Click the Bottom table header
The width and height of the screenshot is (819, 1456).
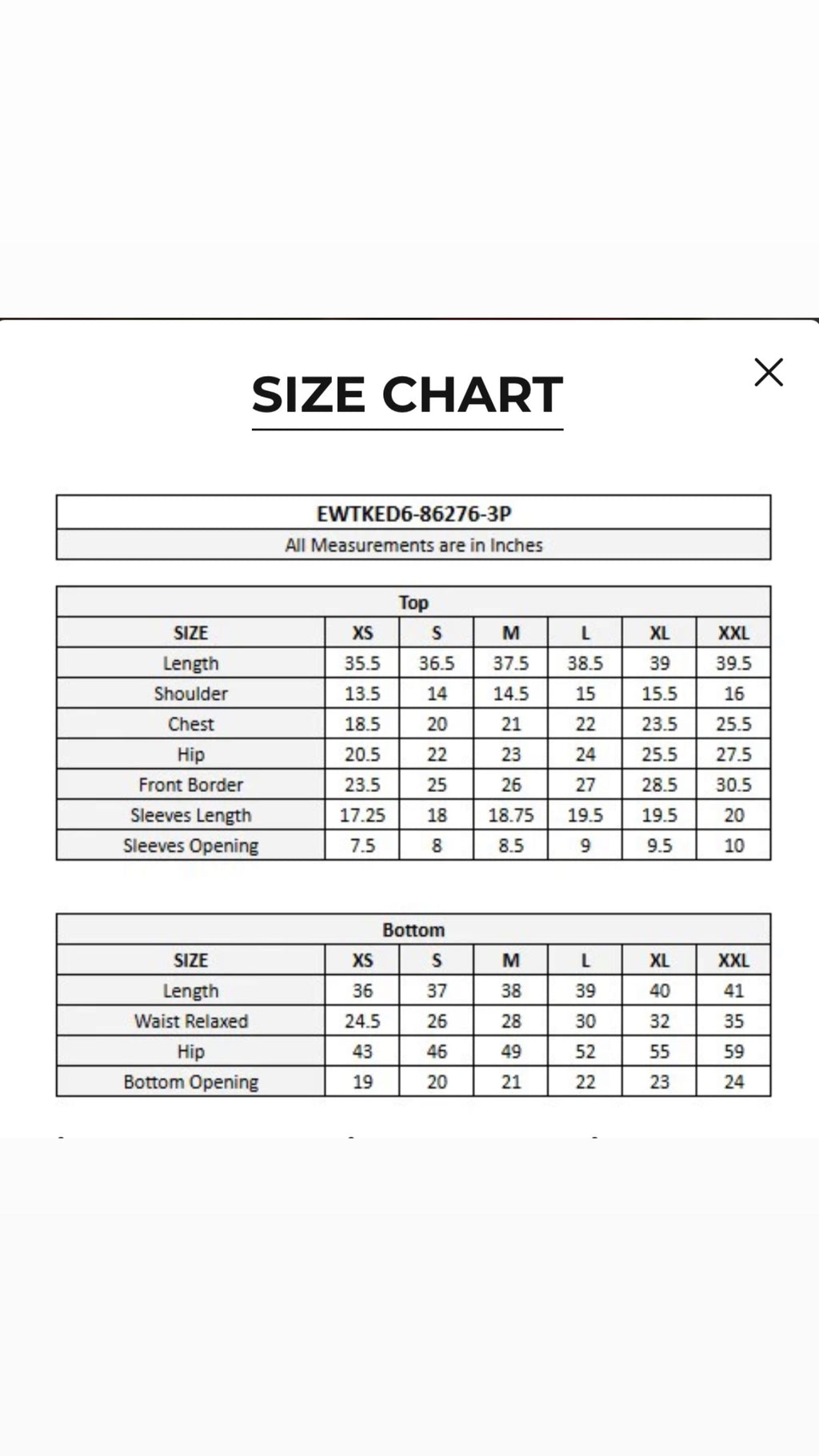[x=413, y=930]
